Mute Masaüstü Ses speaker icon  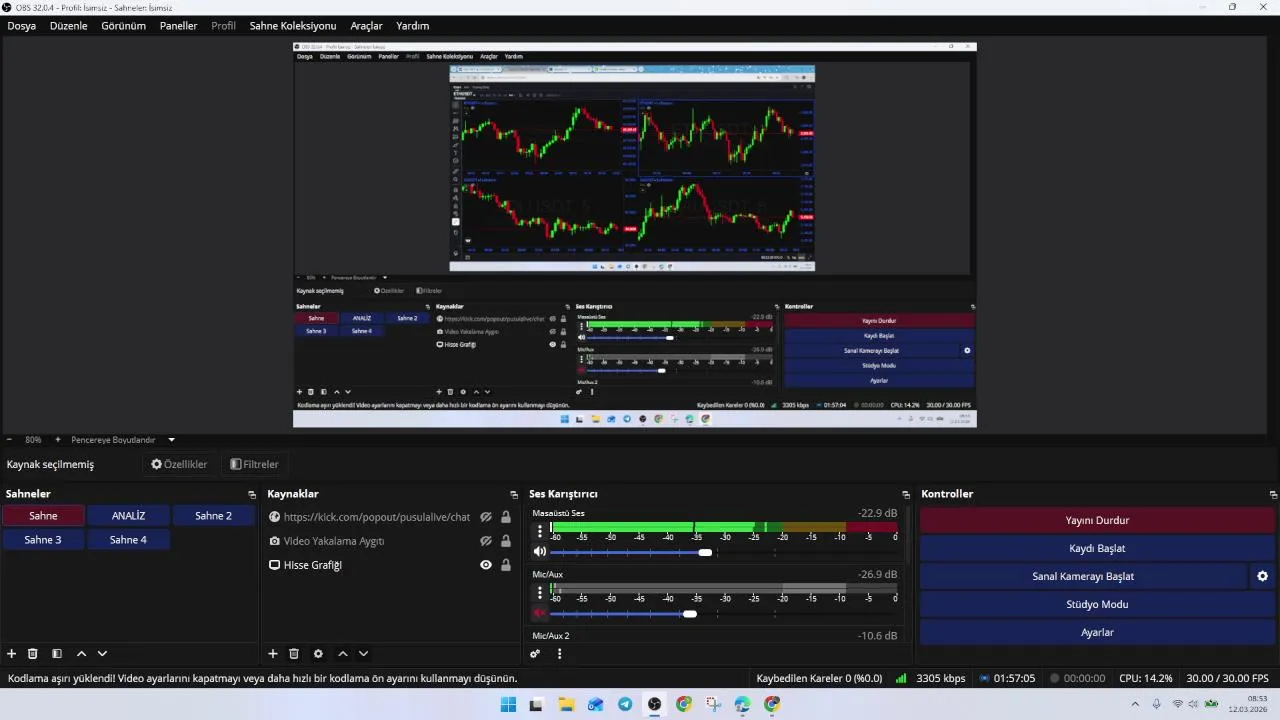540,552
